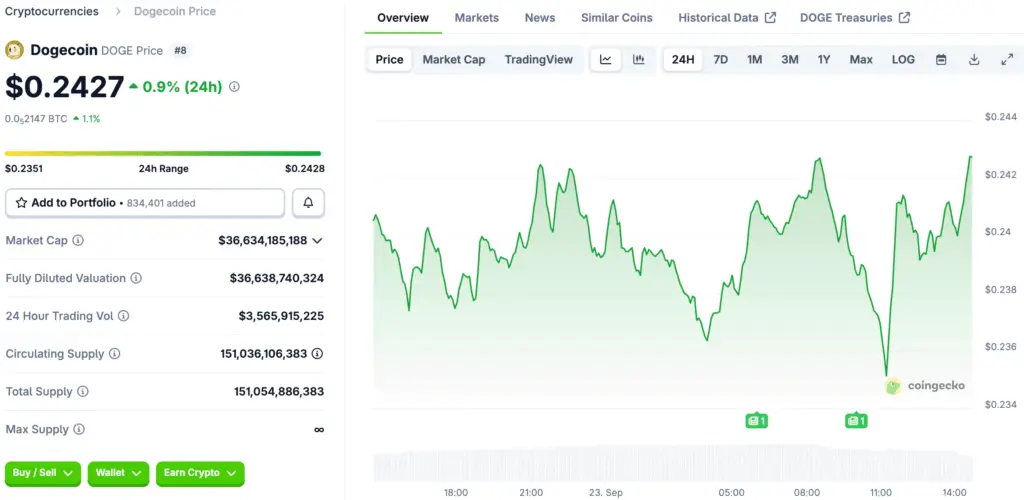Click the #8 rank badge
Image resolution: width=1024 pixels, height=500 pixels.
coord(180,50)
